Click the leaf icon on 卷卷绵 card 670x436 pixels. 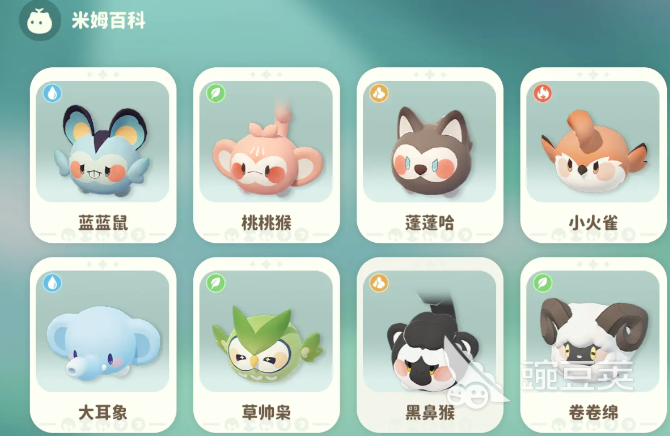542,283
